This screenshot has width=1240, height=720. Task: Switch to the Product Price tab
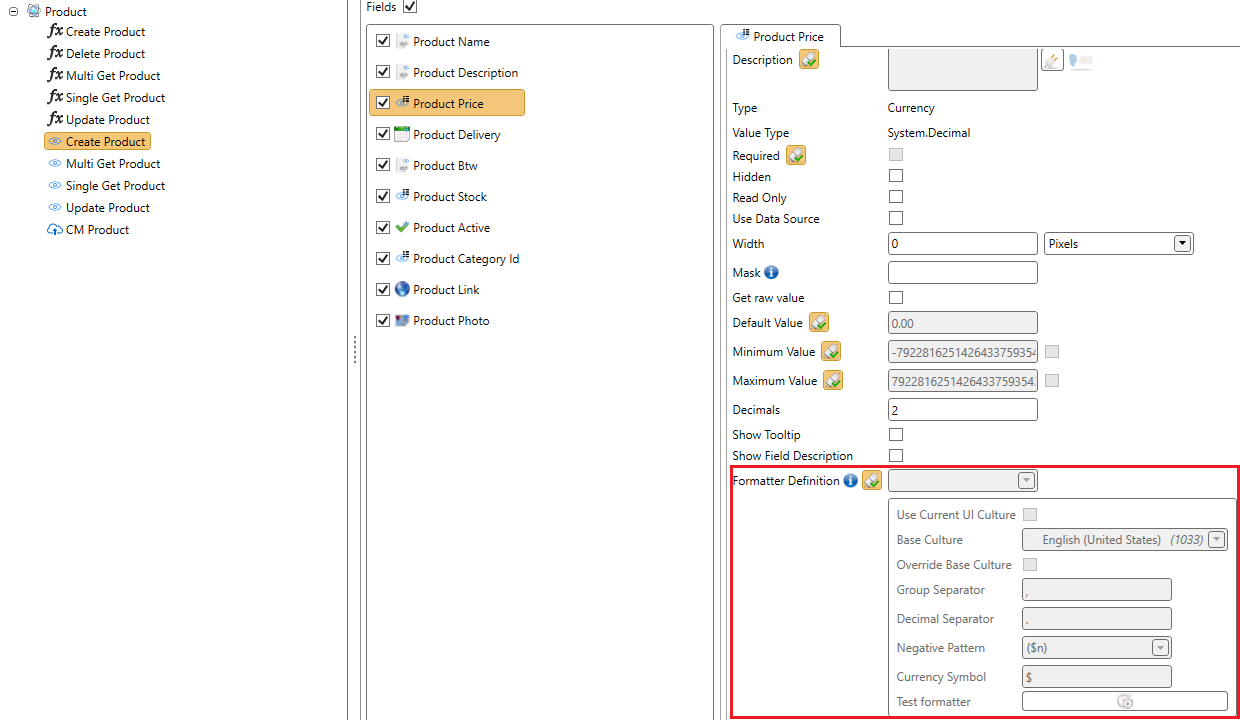coord(780,36)
